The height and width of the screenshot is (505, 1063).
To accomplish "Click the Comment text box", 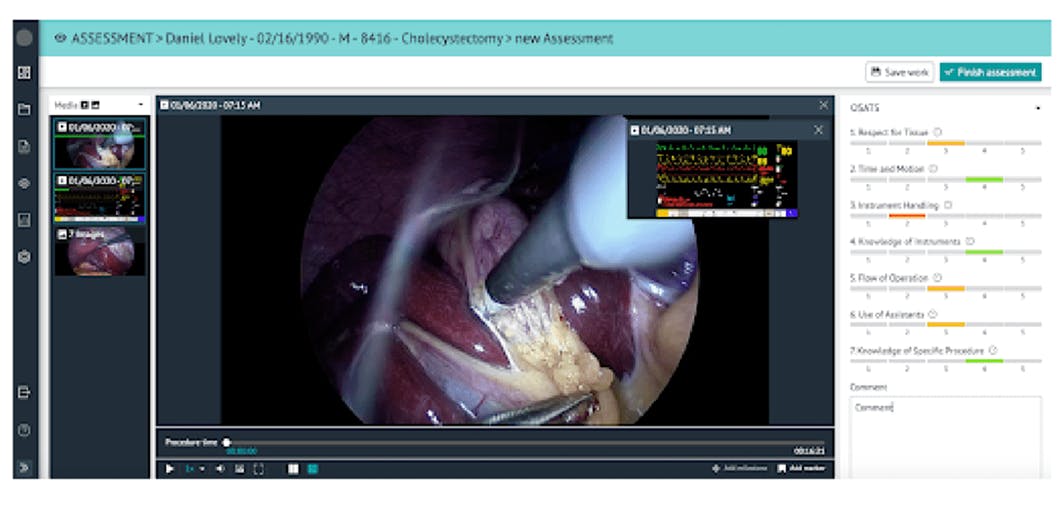I will pos(945,437).
